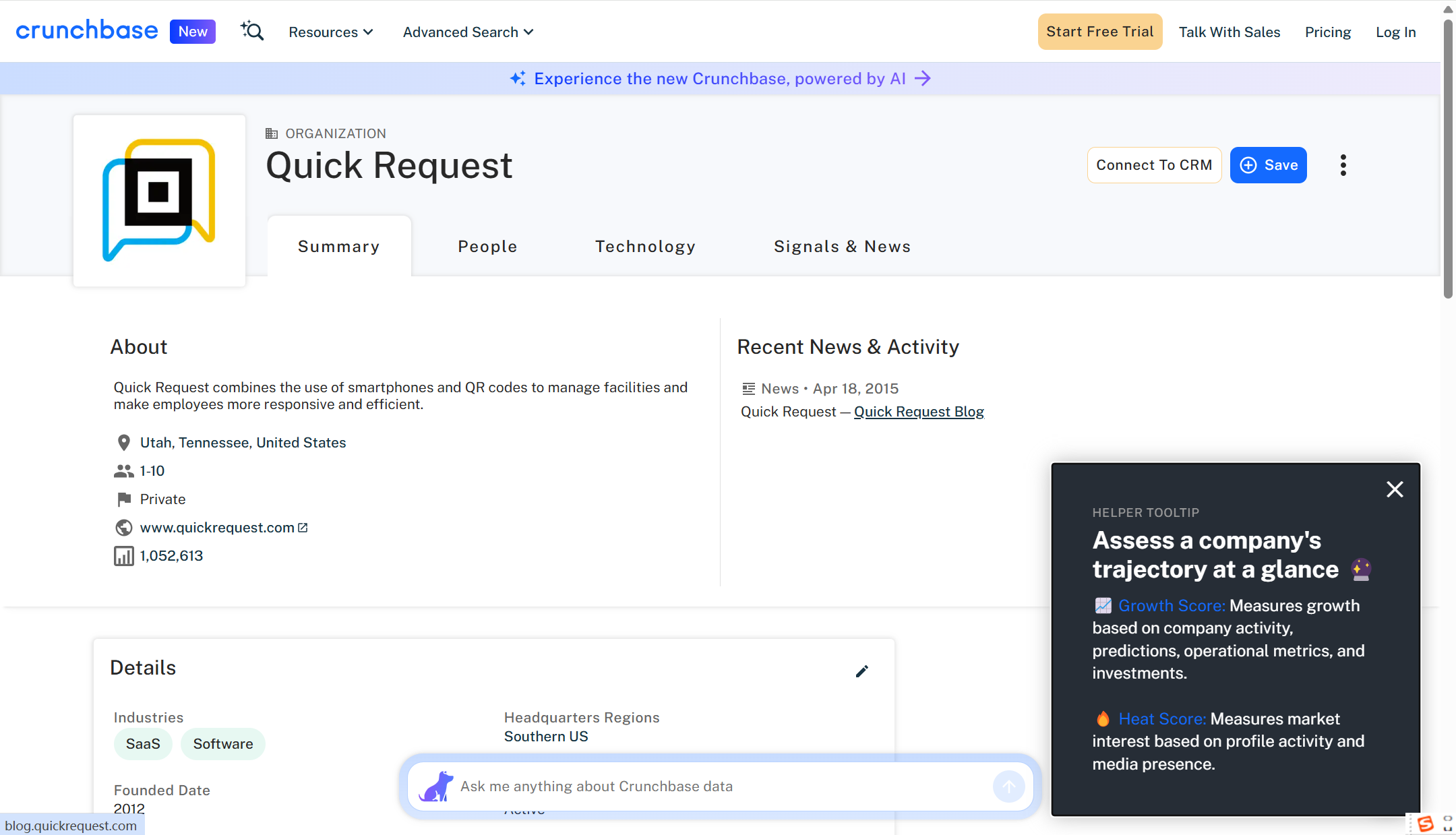
Task: Select the Signals & News tab
Action: [x=842, y=247]
